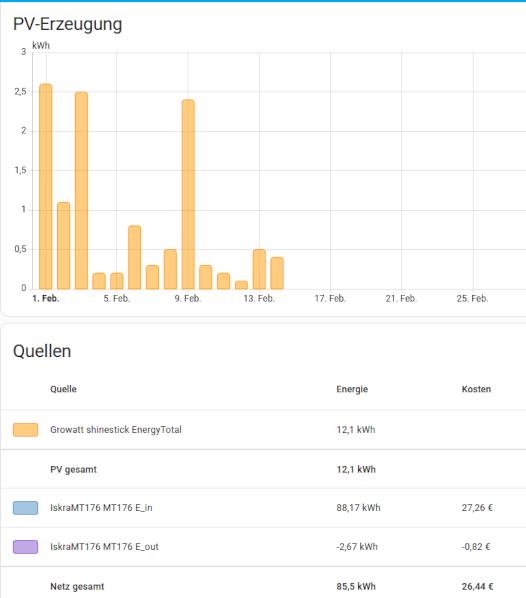Select the tallest bar at 1. Feb.
The width and height of the screenshot is (526, 598).
click(x=46, y=186)
